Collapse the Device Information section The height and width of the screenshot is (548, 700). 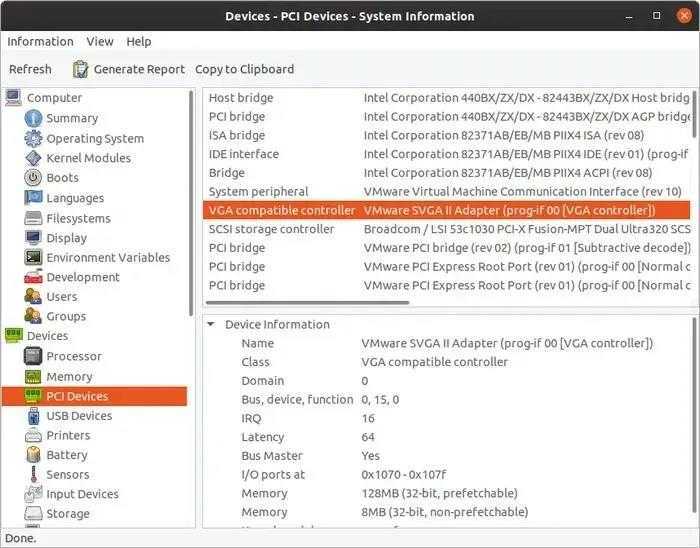coord(211,324)
